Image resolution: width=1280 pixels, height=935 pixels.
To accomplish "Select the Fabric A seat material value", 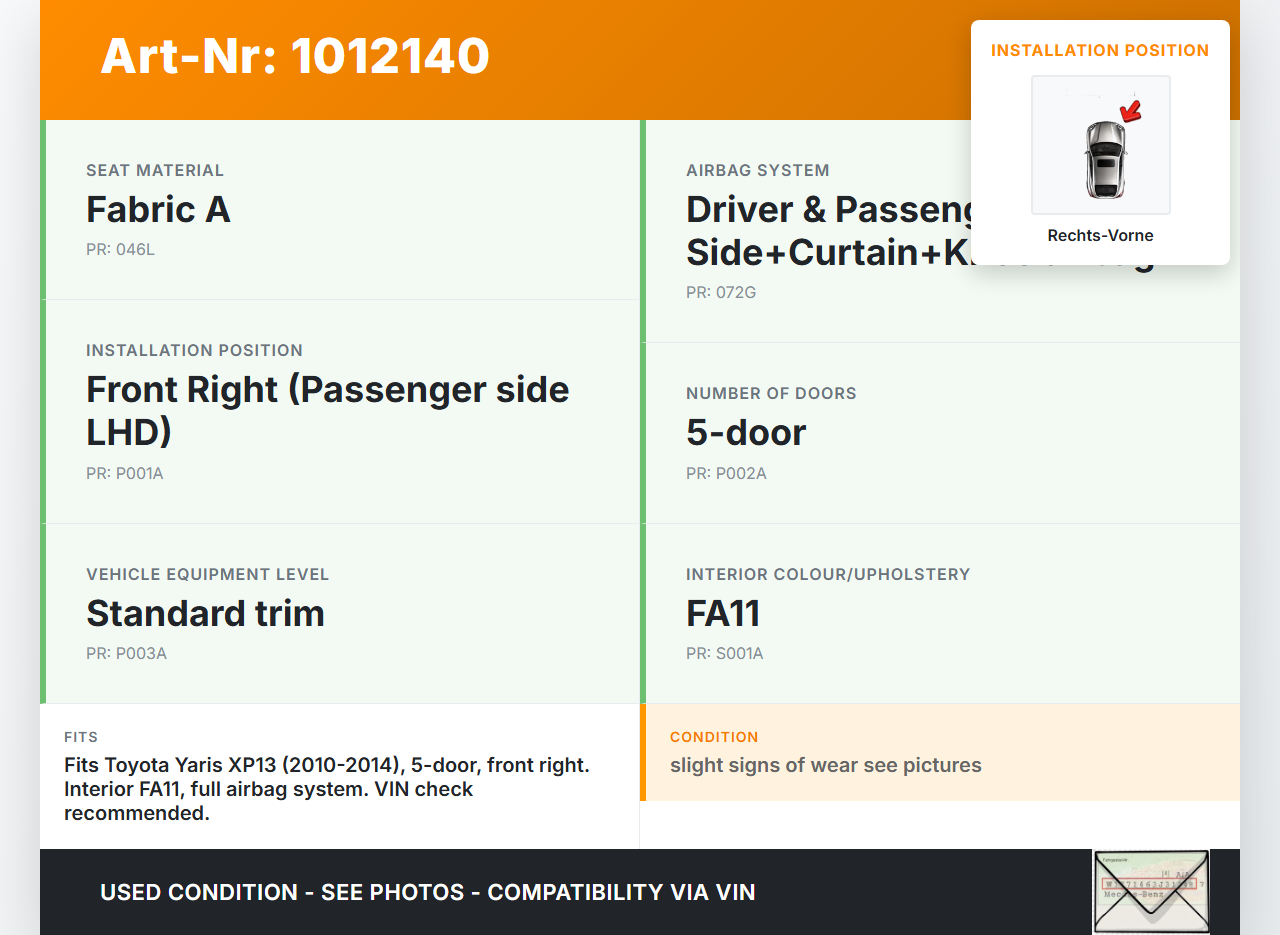I will tap(158, 210).
